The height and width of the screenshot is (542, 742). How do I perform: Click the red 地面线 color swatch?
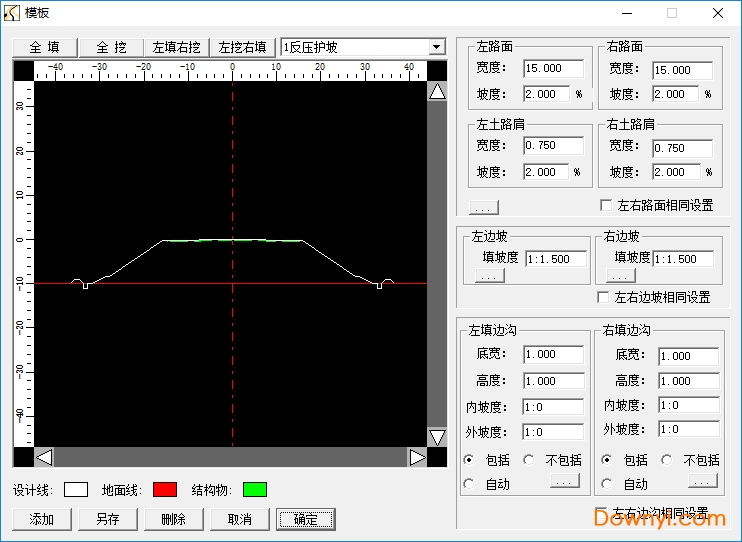pyautogui.click(x=165, y=489)
